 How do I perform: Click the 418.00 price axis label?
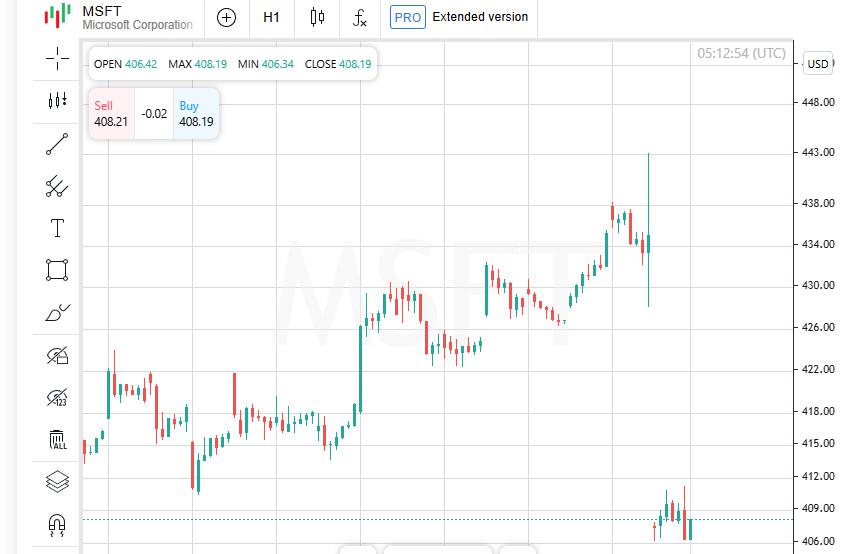tap(818, 411)
